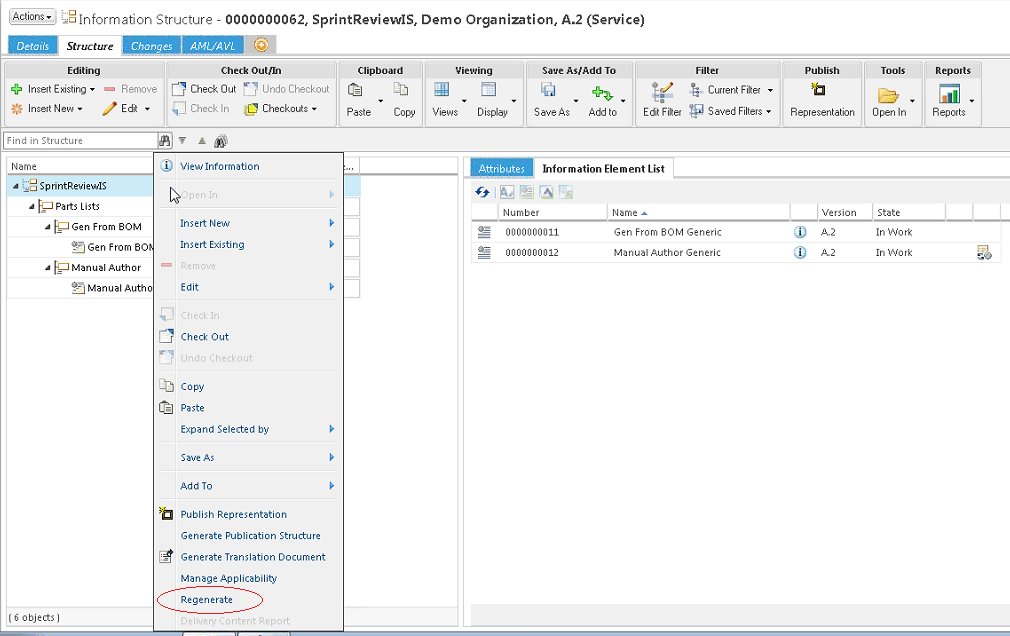Click the Display table icon
Image resolution: width=1010 pixels, height=636 pixels.
click(489, 89)
